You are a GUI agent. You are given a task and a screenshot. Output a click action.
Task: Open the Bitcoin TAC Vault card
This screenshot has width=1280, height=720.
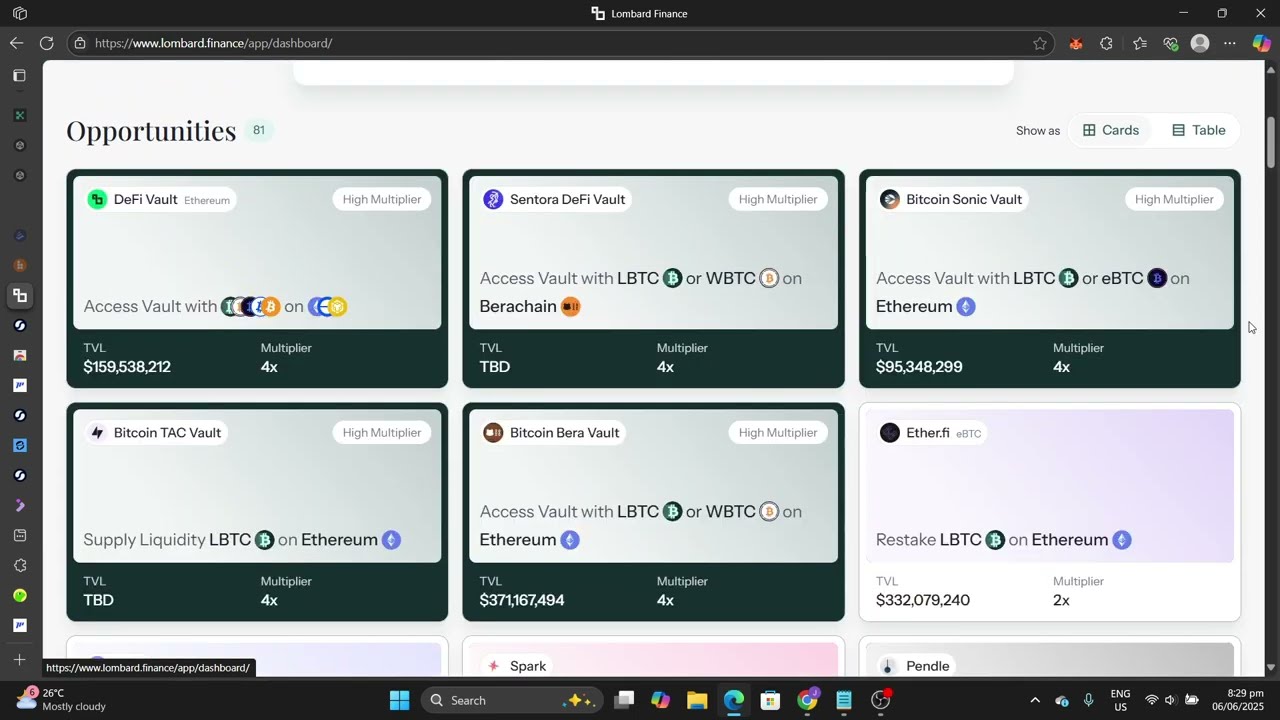257,512
